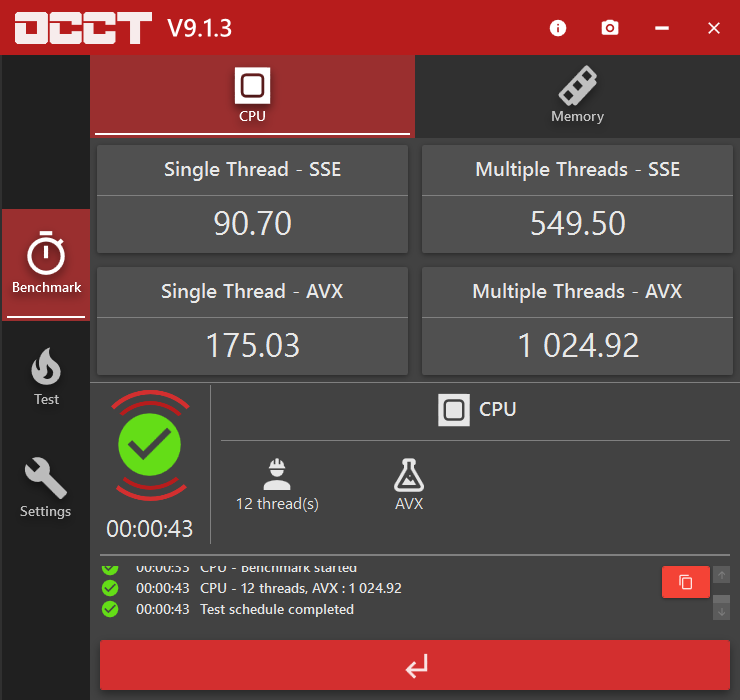Screen dimensions: 740x700
Task: Select the Multiple Threads - AVX card header
Action: coord(577,292)
